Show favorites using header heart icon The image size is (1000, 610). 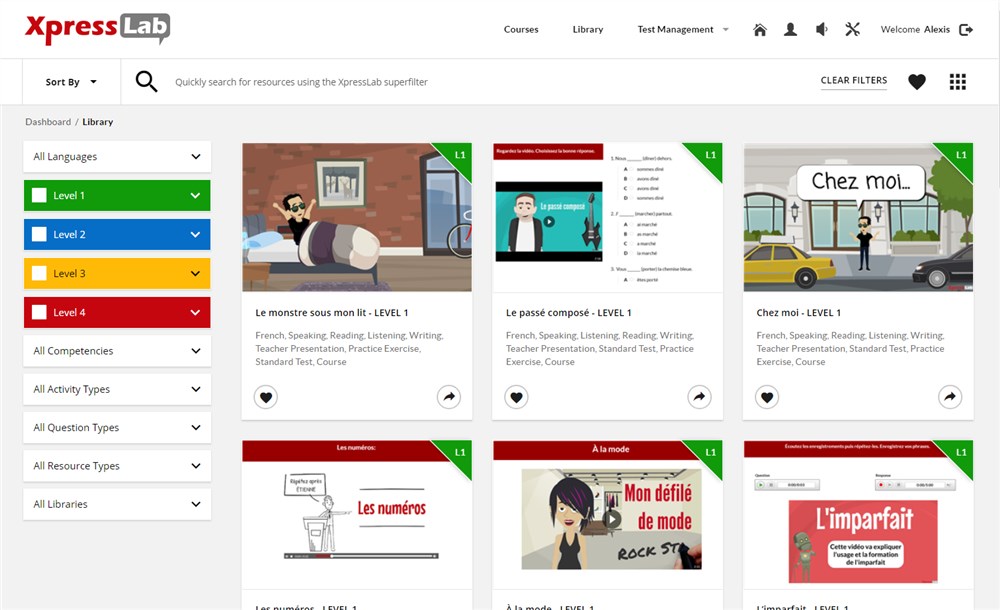(917, 82)
